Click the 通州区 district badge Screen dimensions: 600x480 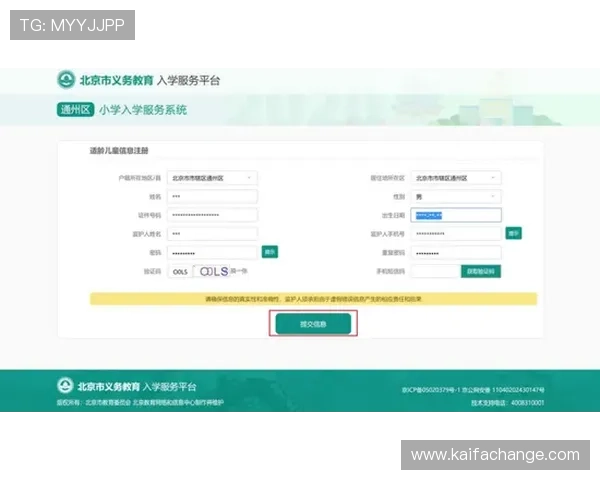[75, 109]
